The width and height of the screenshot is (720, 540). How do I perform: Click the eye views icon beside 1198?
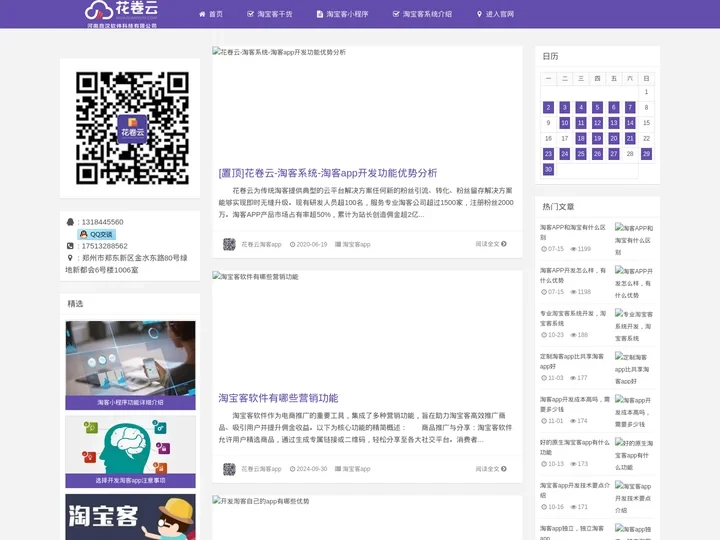point(573,292)
